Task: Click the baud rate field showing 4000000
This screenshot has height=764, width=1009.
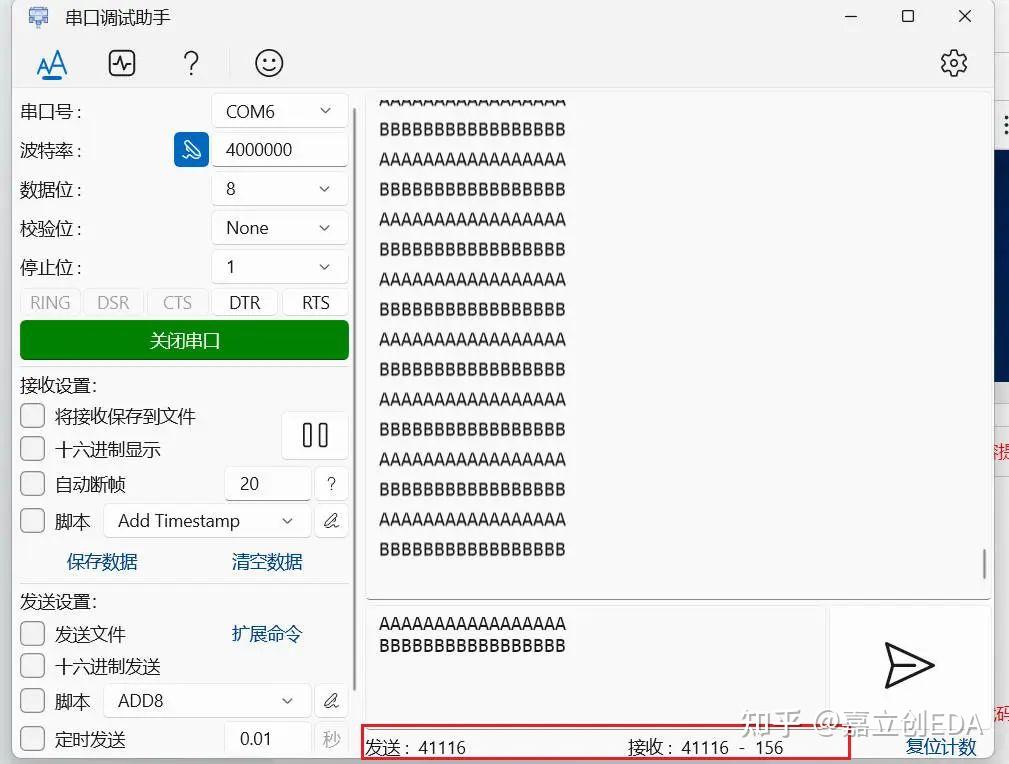Action: (279, 149)
